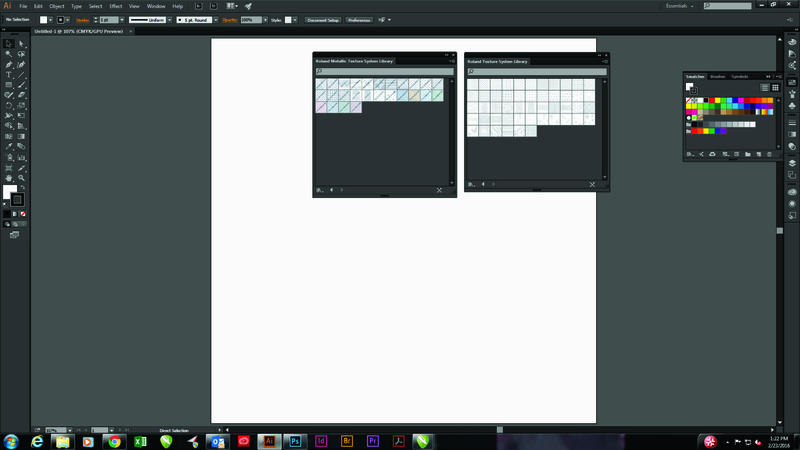
Task: Open libraries menu in Roland Texture System Library
Action: coord(471,185)
